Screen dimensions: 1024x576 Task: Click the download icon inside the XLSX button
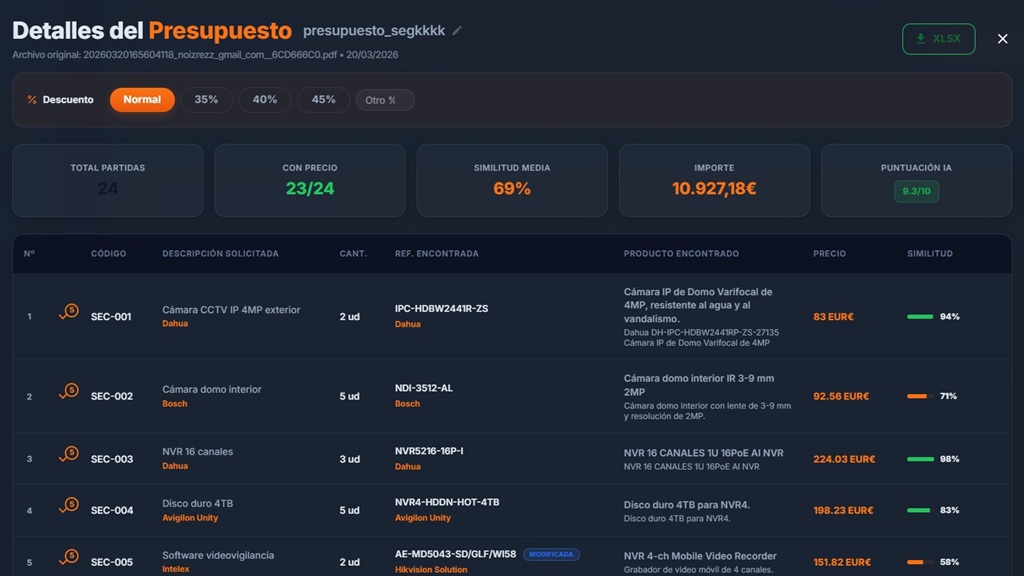[x=920, y=39]
